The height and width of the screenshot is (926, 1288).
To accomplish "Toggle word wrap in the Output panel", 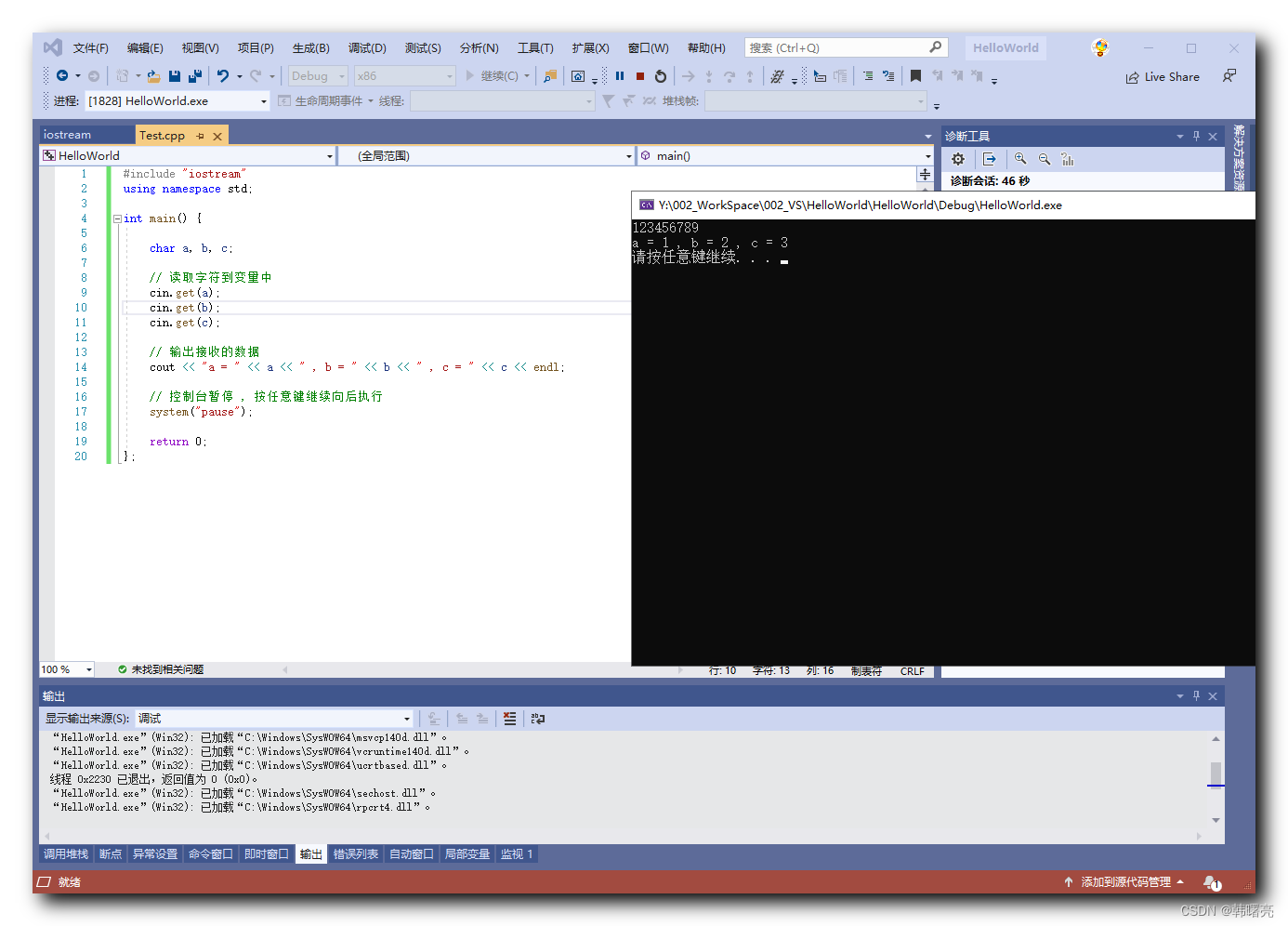I will [537, 719].
